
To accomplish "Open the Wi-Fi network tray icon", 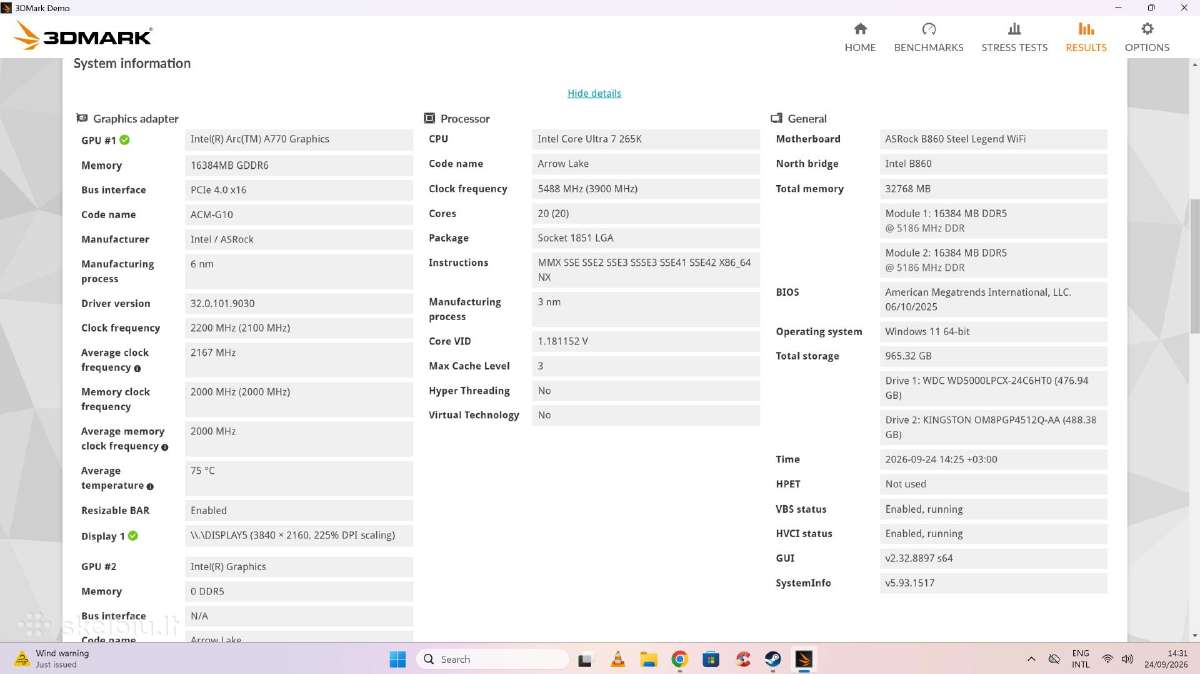I will pyautogui.click(x=1108, y=659).
